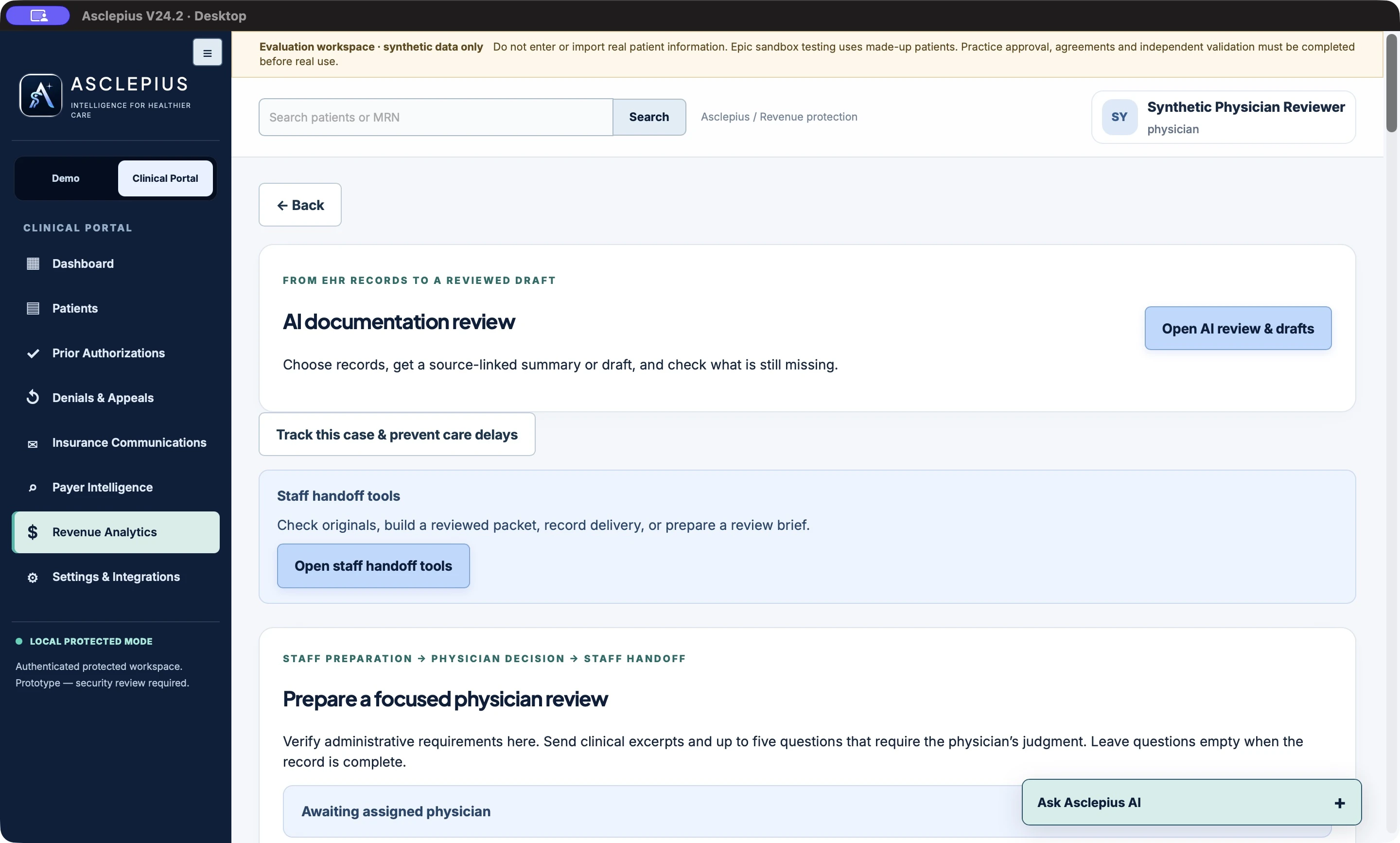Viewport: 1400px width, 843px height.
Task: Open Patients in the sidebar
Action: coord(116,308)
